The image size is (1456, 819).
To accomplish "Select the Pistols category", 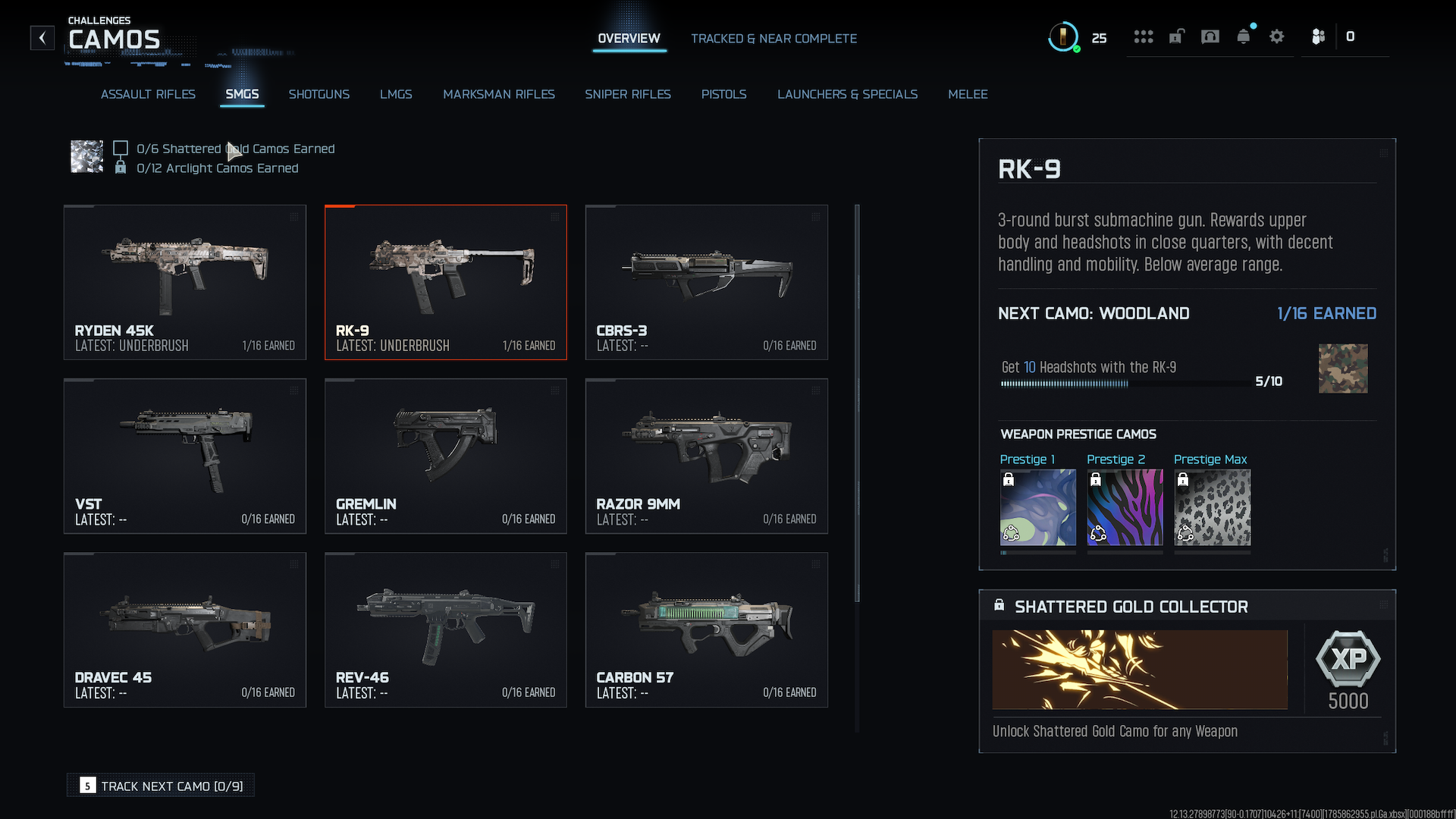I will pyautogui.click(x=724, y=94).
